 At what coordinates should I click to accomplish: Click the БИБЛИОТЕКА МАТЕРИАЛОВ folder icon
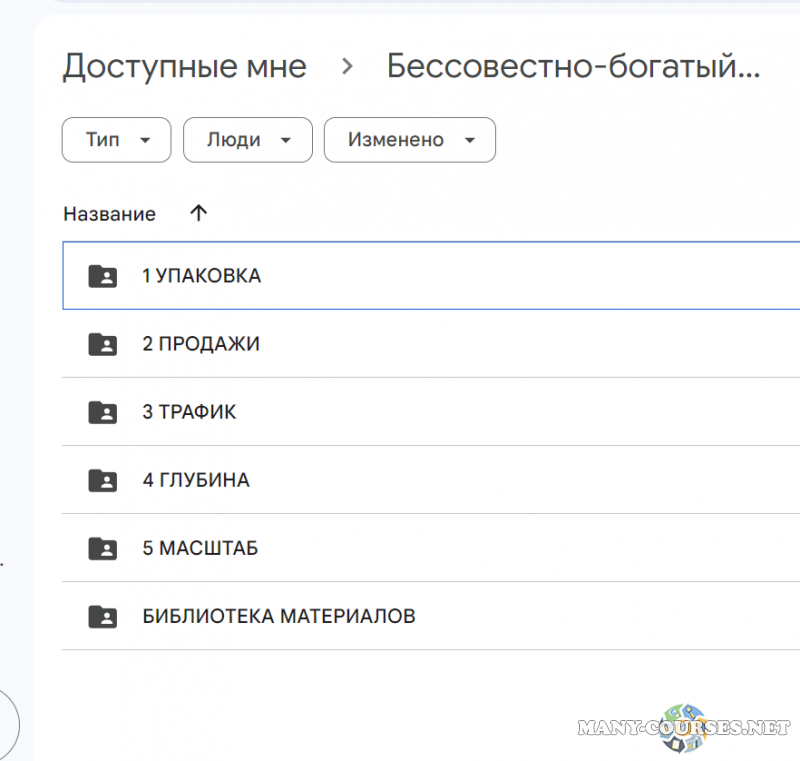[102, 616]
